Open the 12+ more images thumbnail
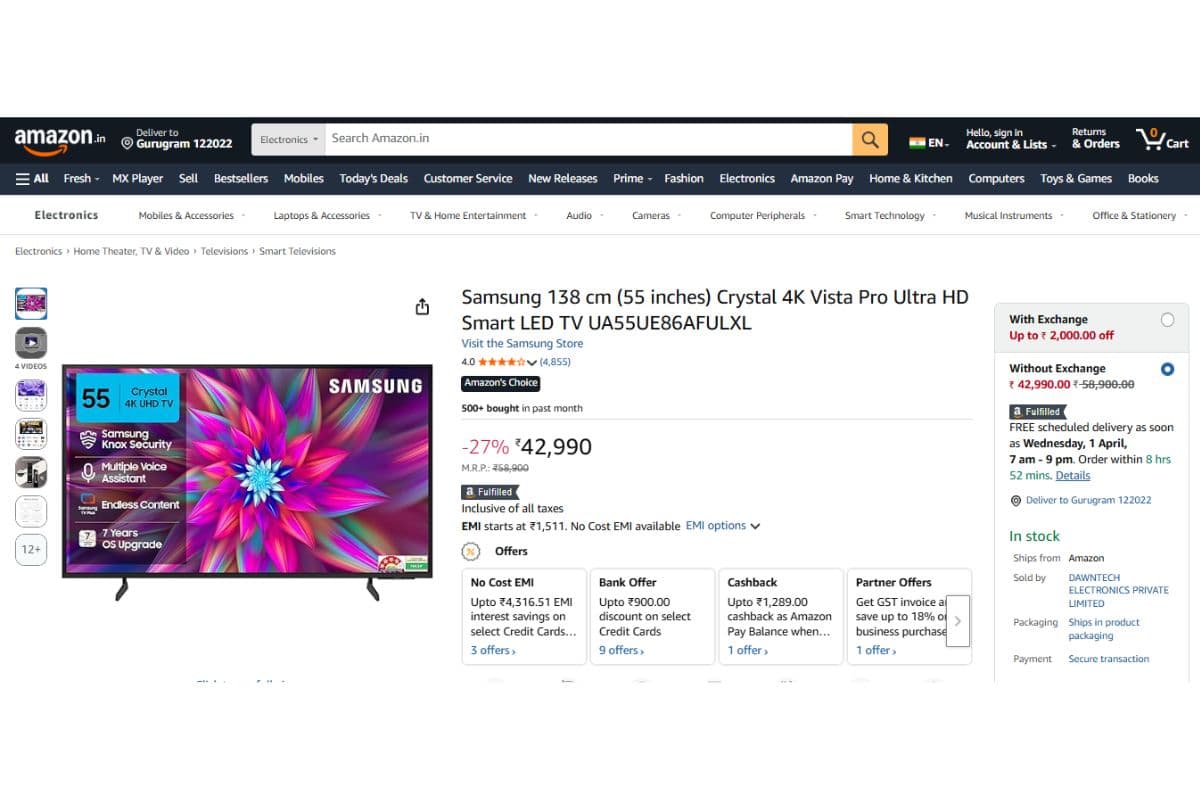 (31, 549)
